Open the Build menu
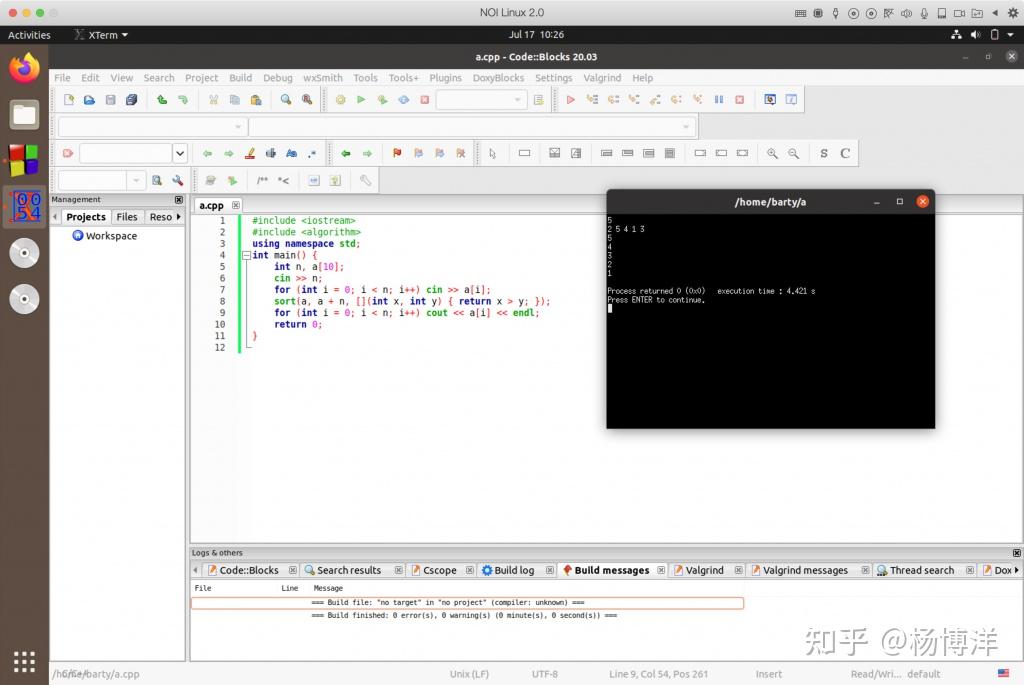Screen dimensions: 1024x685 click(x=240, y=77)
